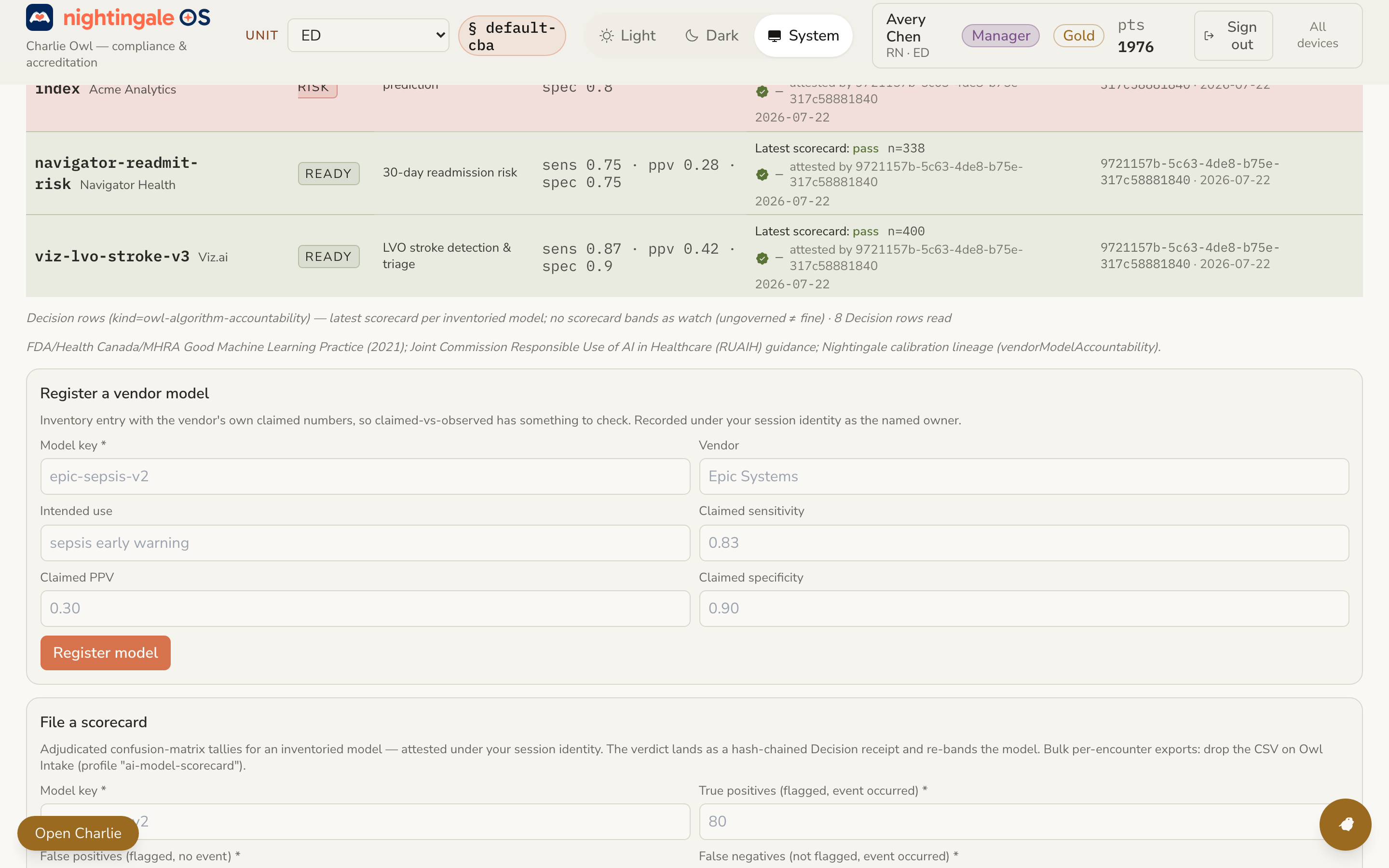Focus the Model key field in File a scorecard
This screenshot has width=1389, height=868.
point(365,822)
